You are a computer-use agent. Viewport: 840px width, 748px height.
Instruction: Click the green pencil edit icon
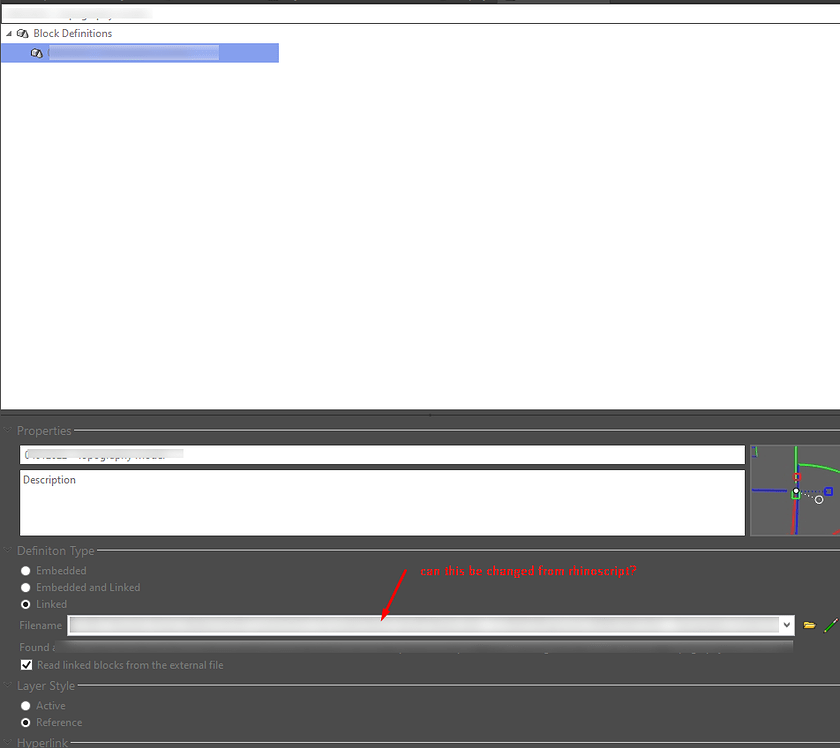(830, 624)
